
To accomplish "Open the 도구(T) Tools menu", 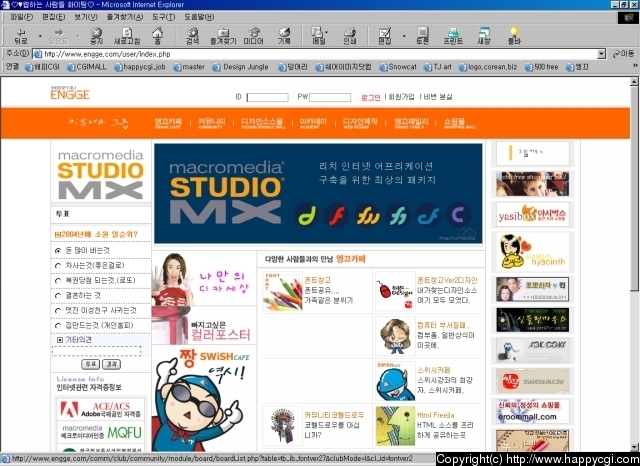I will pyautogui.click(x=163, y=17).
